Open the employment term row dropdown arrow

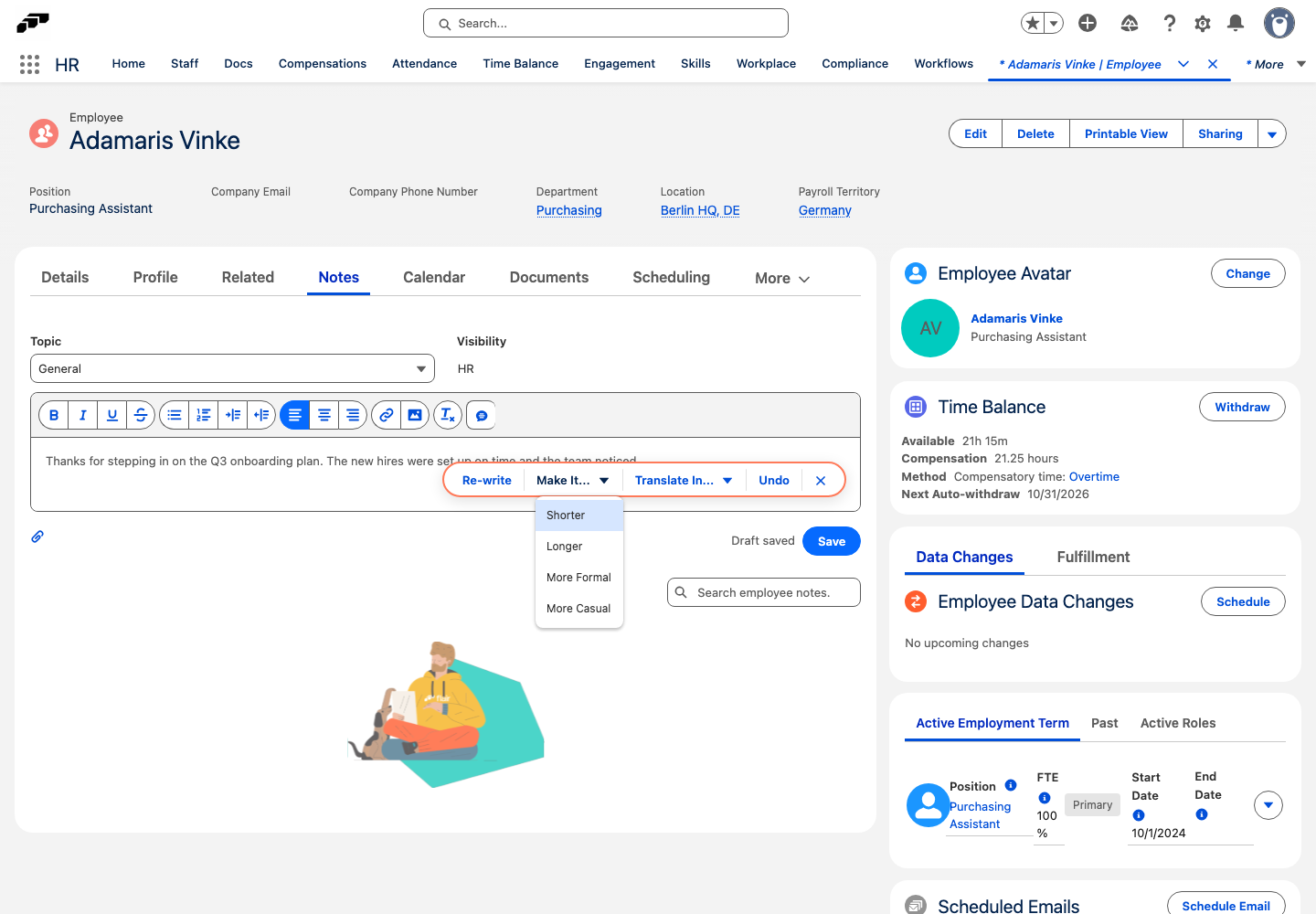pyautogui.click(x=1268, y=805)
